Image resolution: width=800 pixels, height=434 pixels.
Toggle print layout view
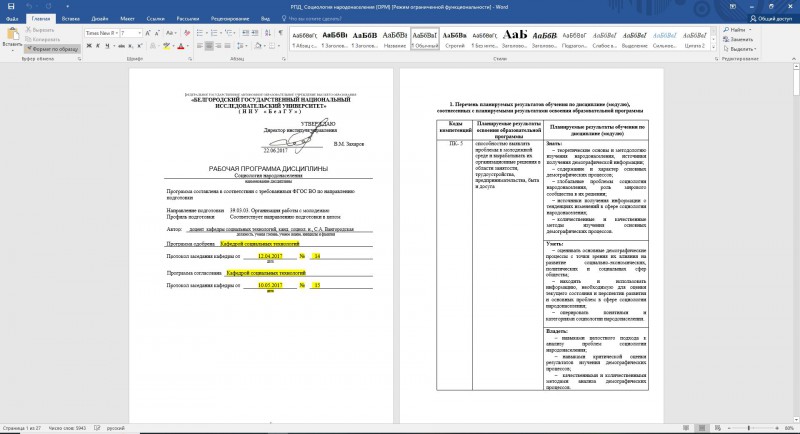tap(702, 428)
